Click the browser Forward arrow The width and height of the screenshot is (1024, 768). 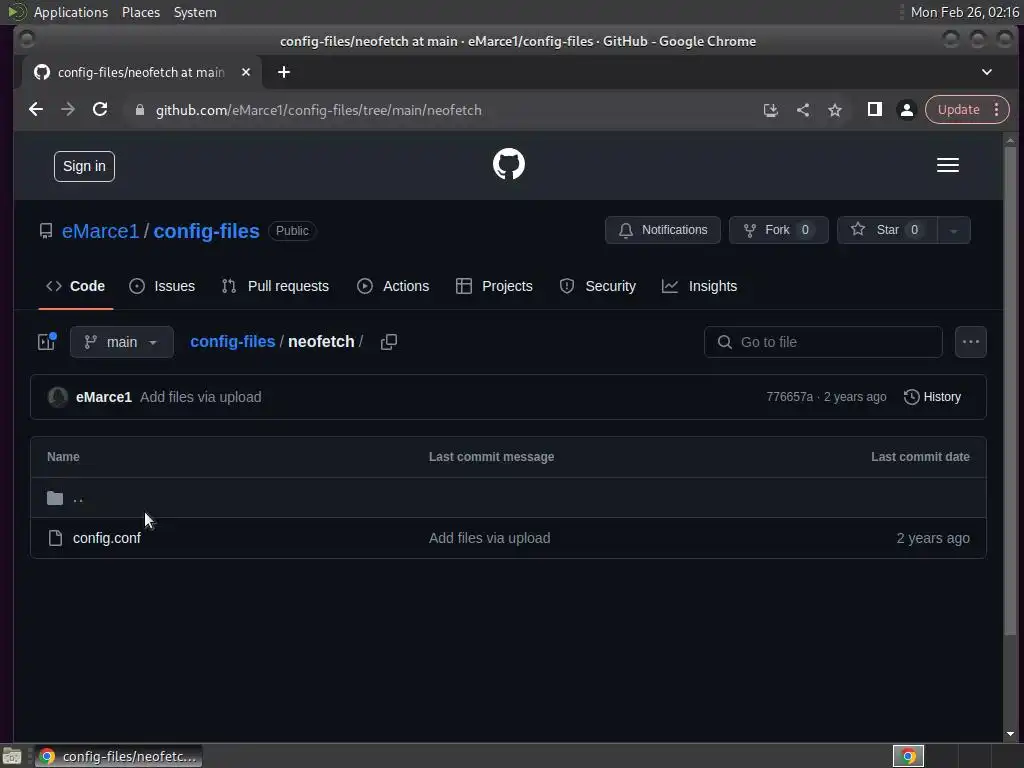click(68, 110)
